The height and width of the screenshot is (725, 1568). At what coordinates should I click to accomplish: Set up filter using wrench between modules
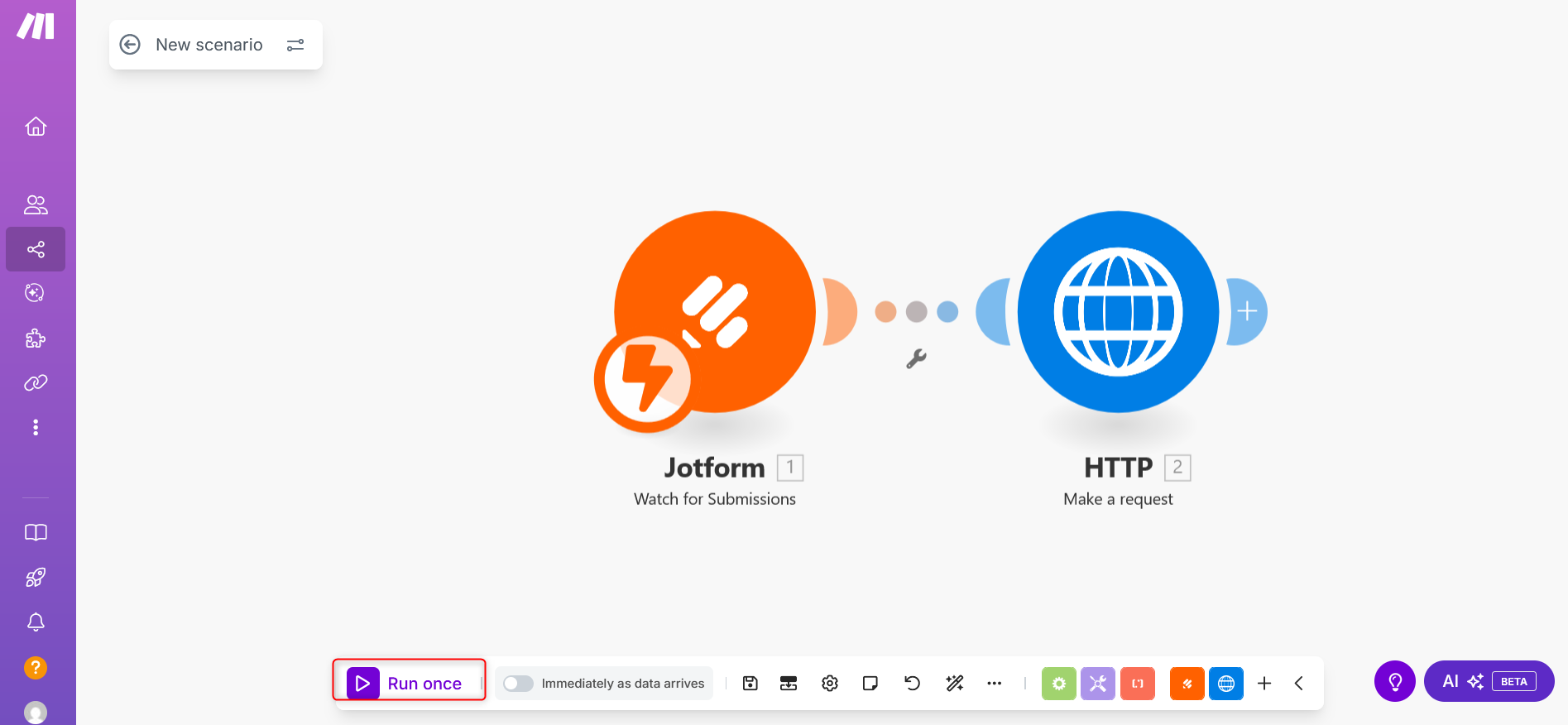(916, 358)
